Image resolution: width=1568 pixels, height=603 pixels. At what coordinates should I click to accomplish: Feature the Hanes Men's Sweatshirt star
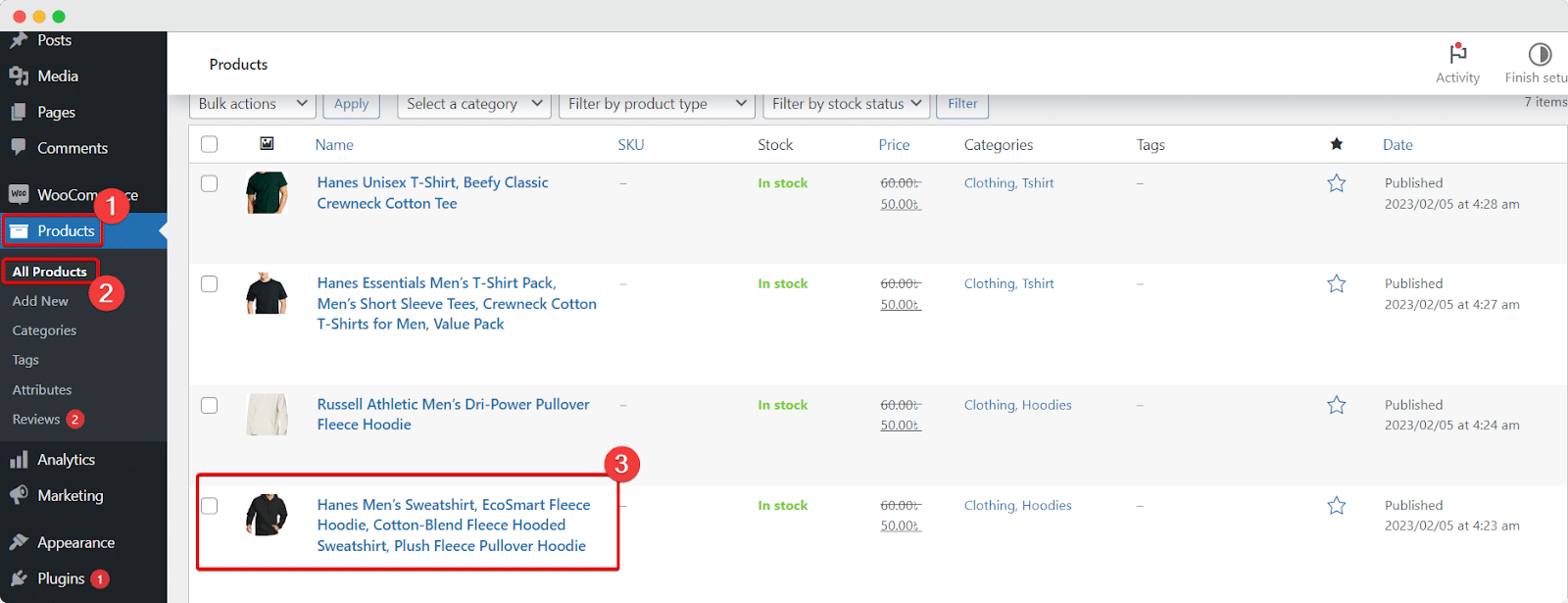(1336, 506)
